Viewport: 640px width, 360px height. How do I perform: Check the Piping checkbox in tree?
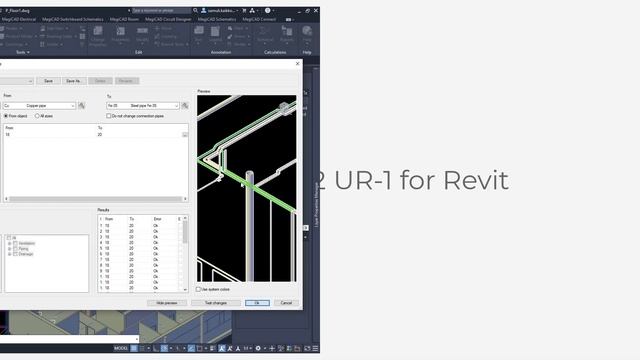coord(16,249)
